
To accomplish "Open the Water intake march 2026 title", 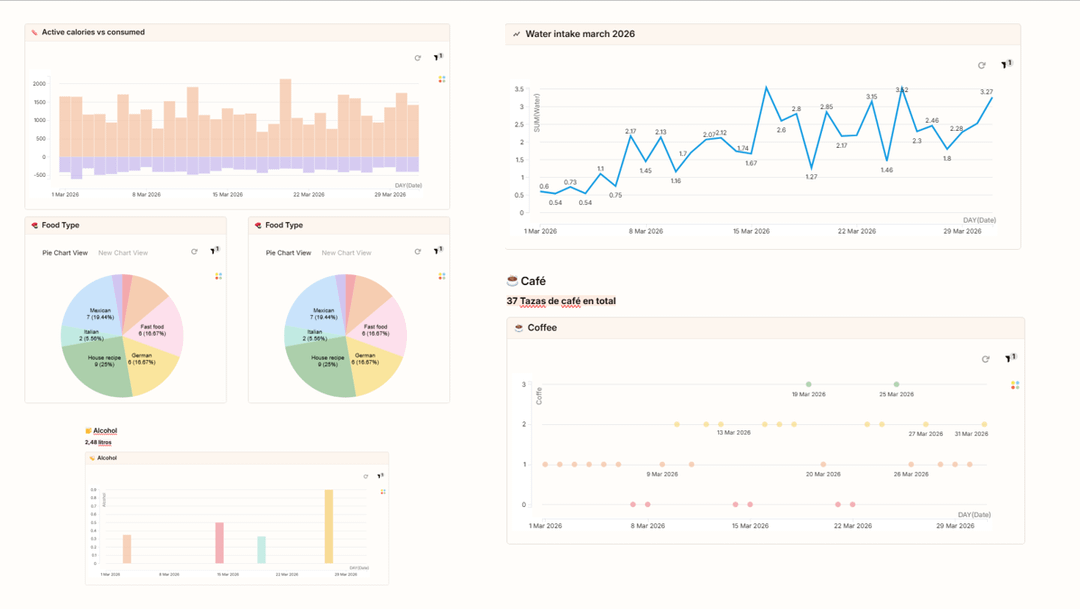I will click(x=580, y=34).
